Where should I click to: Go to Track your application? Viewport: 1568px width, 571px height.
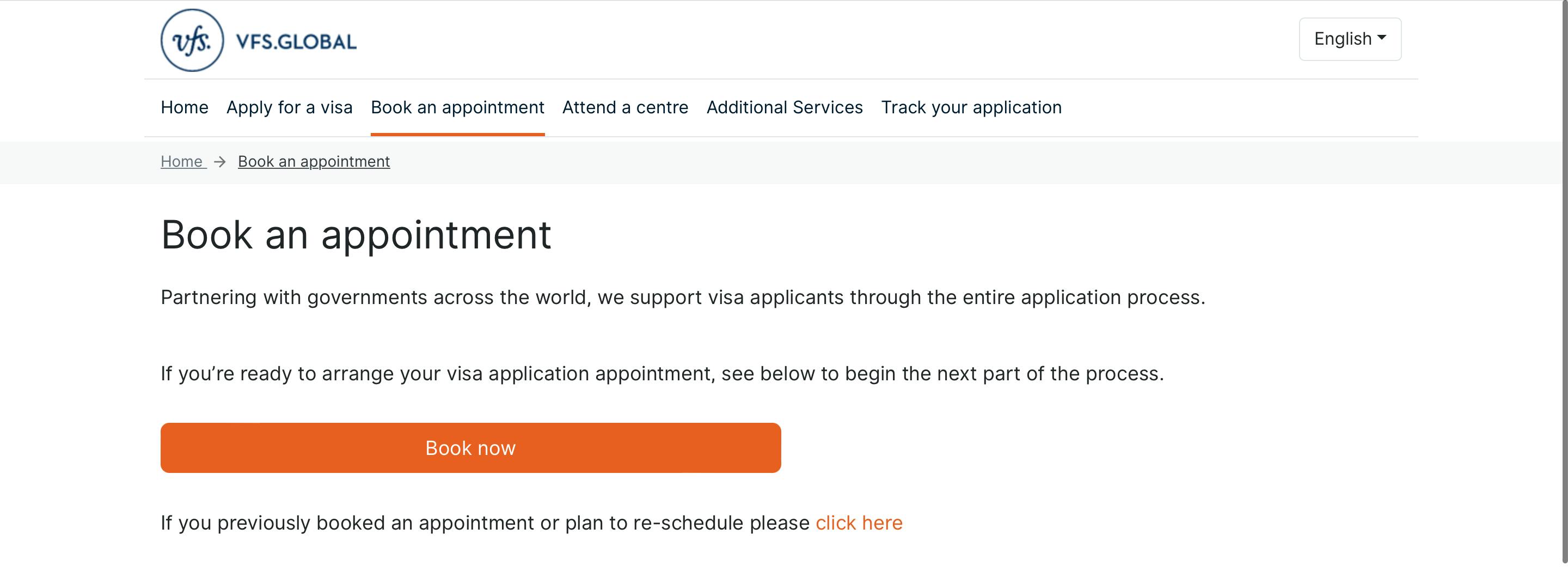tap(971, 107)
